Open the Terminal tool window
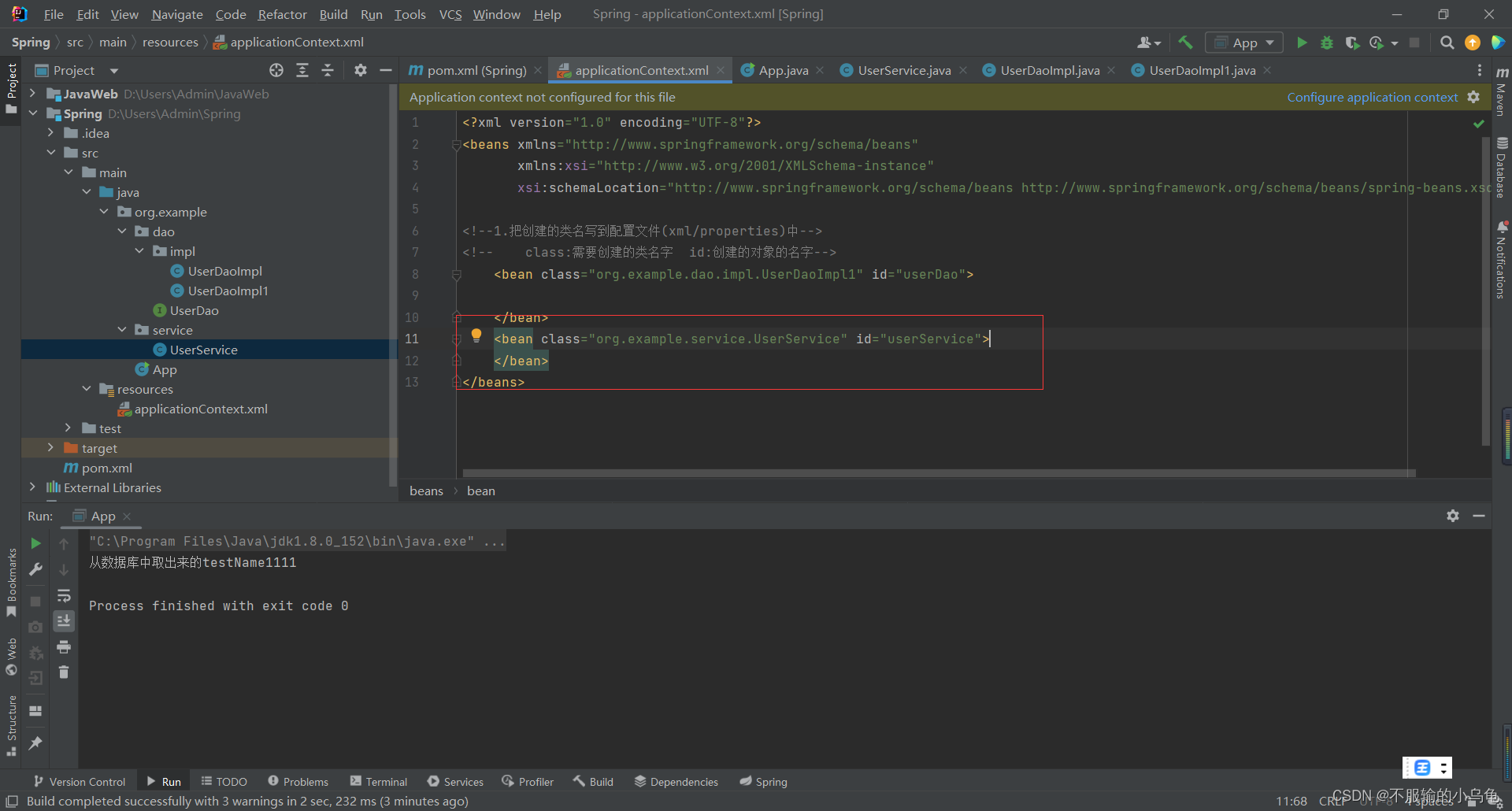 [x=379, y=782]
